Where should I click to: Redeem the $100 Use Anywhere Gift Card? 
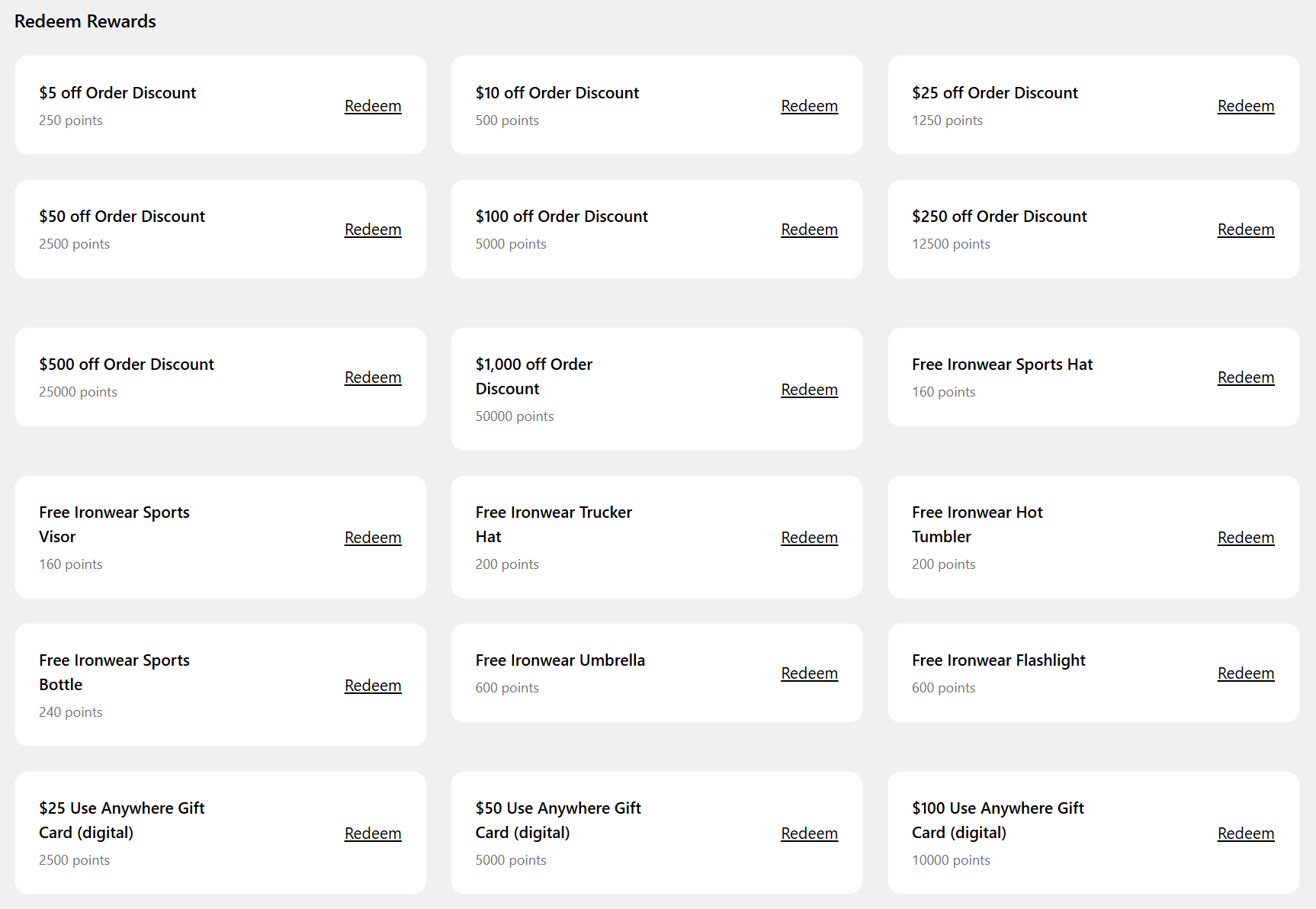pos(1245,834)
